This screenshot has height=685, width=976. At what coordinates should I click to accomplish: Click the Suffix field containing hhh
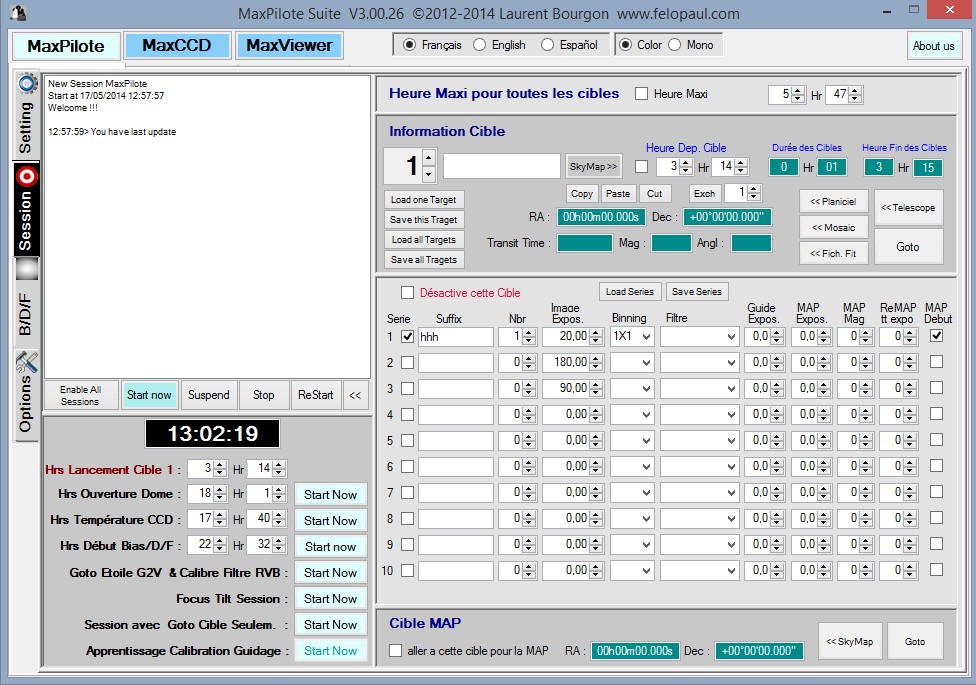456,337
